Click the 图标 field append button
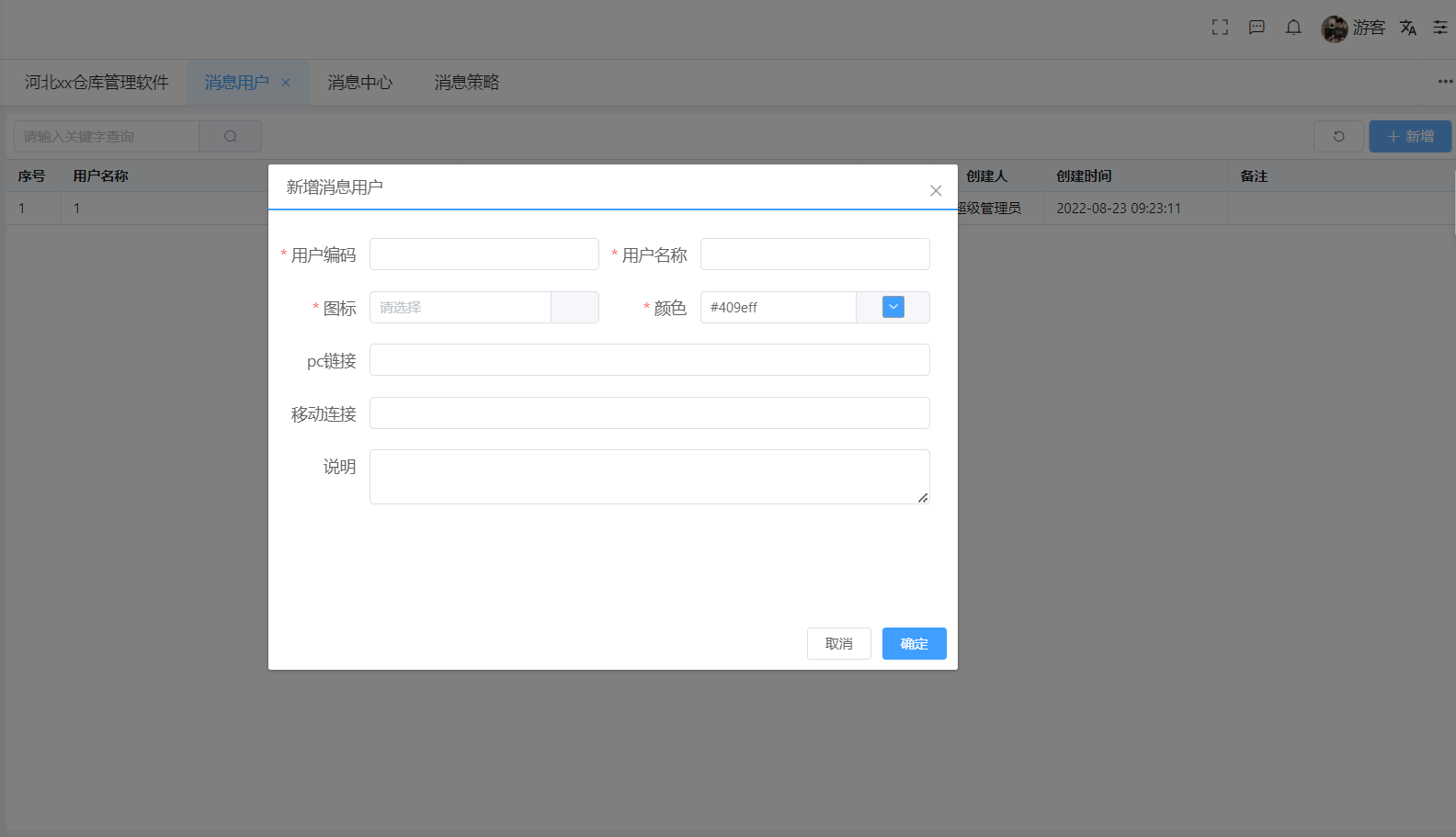This screenshot has width=1456, height=837. point(575,308)
